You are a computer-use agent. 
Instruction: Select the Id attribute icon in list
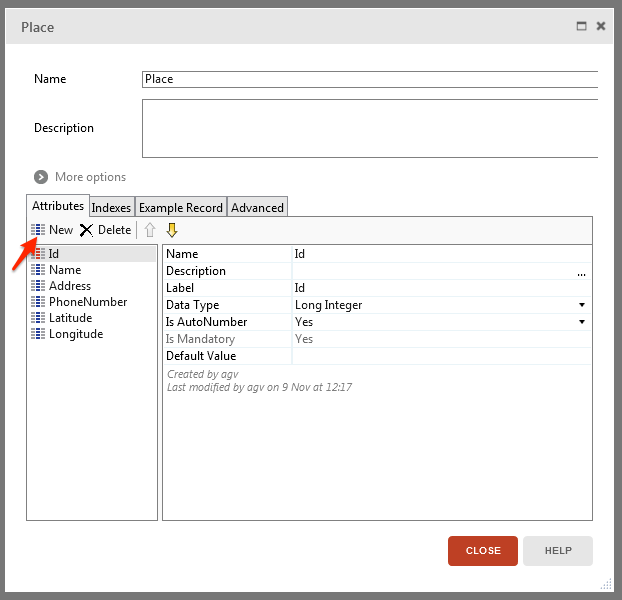[38, 254]
